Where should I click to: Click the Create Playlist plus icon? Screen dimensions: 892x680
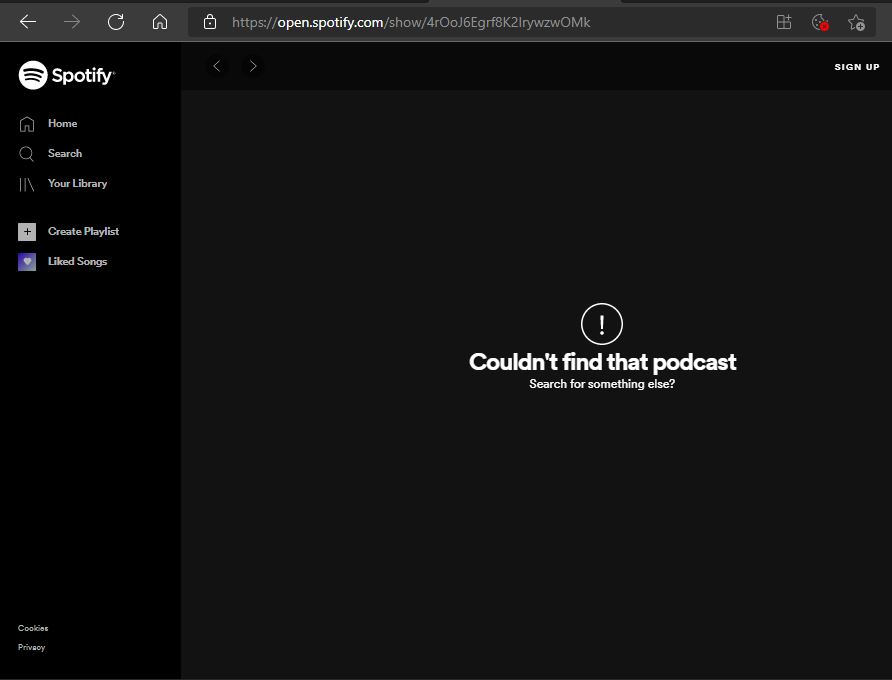pos(27,232)
